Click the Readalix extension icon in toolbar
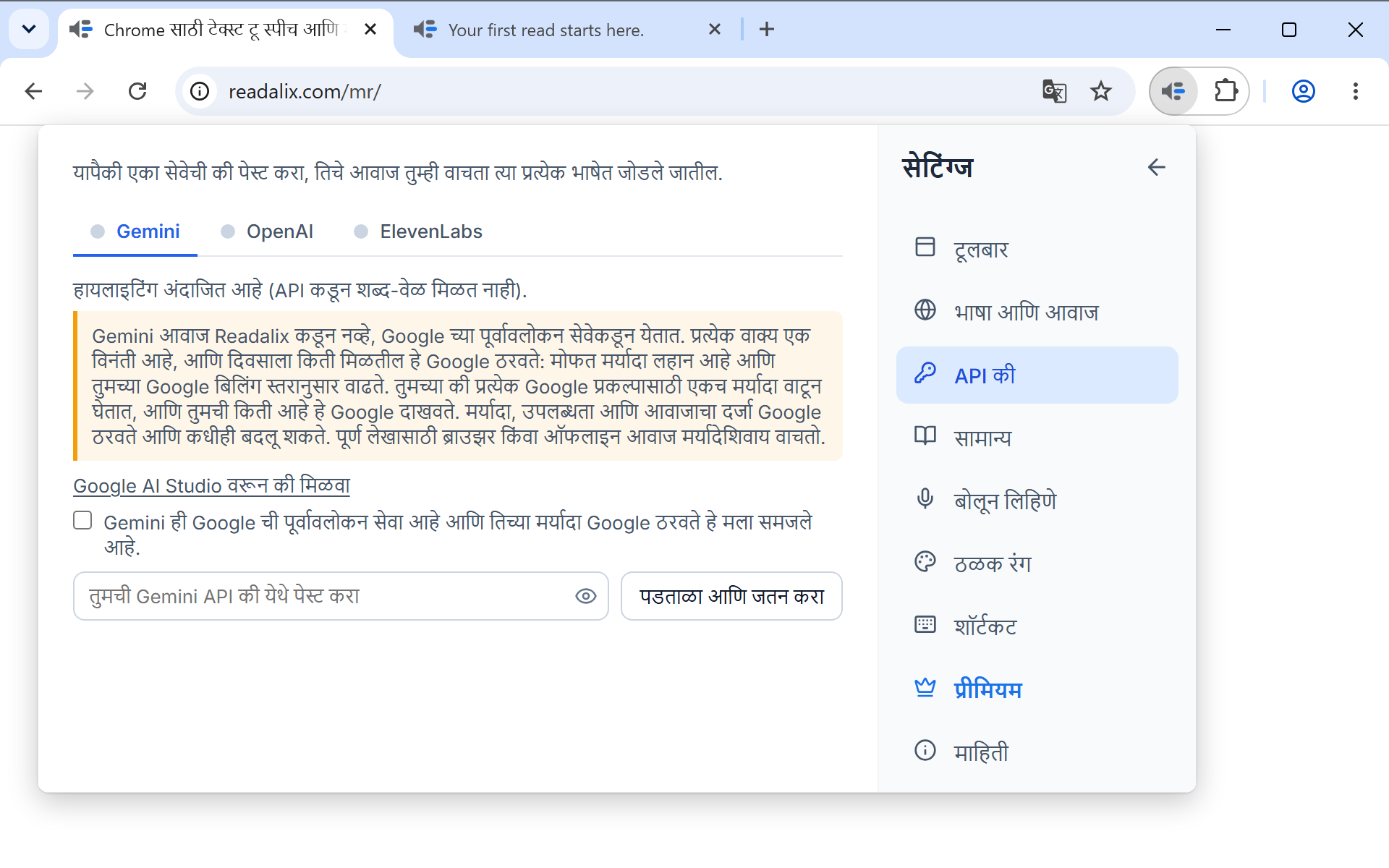The image size is (1389, 868). click(x=1173, y=91)
